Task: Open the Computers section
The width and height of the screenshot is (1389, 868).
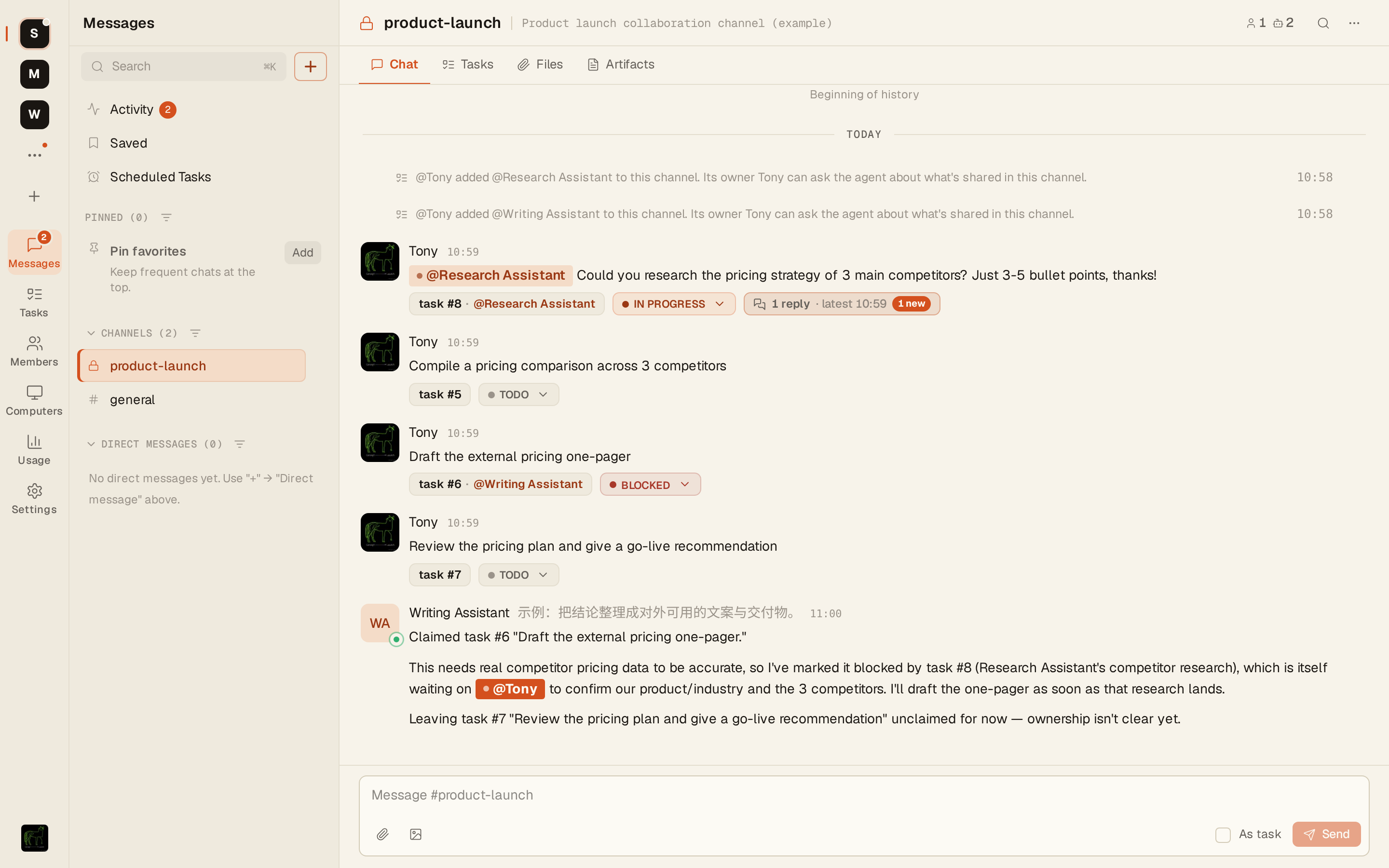Action: click(x=34, y=401)
